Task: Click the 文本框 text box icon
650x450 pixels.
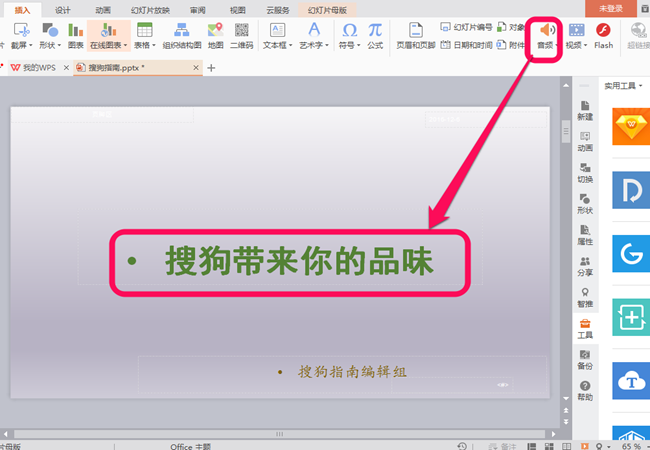Action: [277, 30]
